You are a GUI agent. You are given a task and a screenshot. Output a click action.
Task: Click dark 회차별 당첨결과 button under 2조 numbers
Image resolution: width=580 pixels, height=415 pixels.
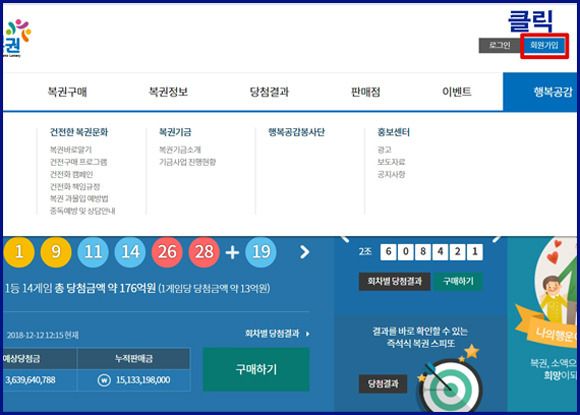tap(395, 281)
